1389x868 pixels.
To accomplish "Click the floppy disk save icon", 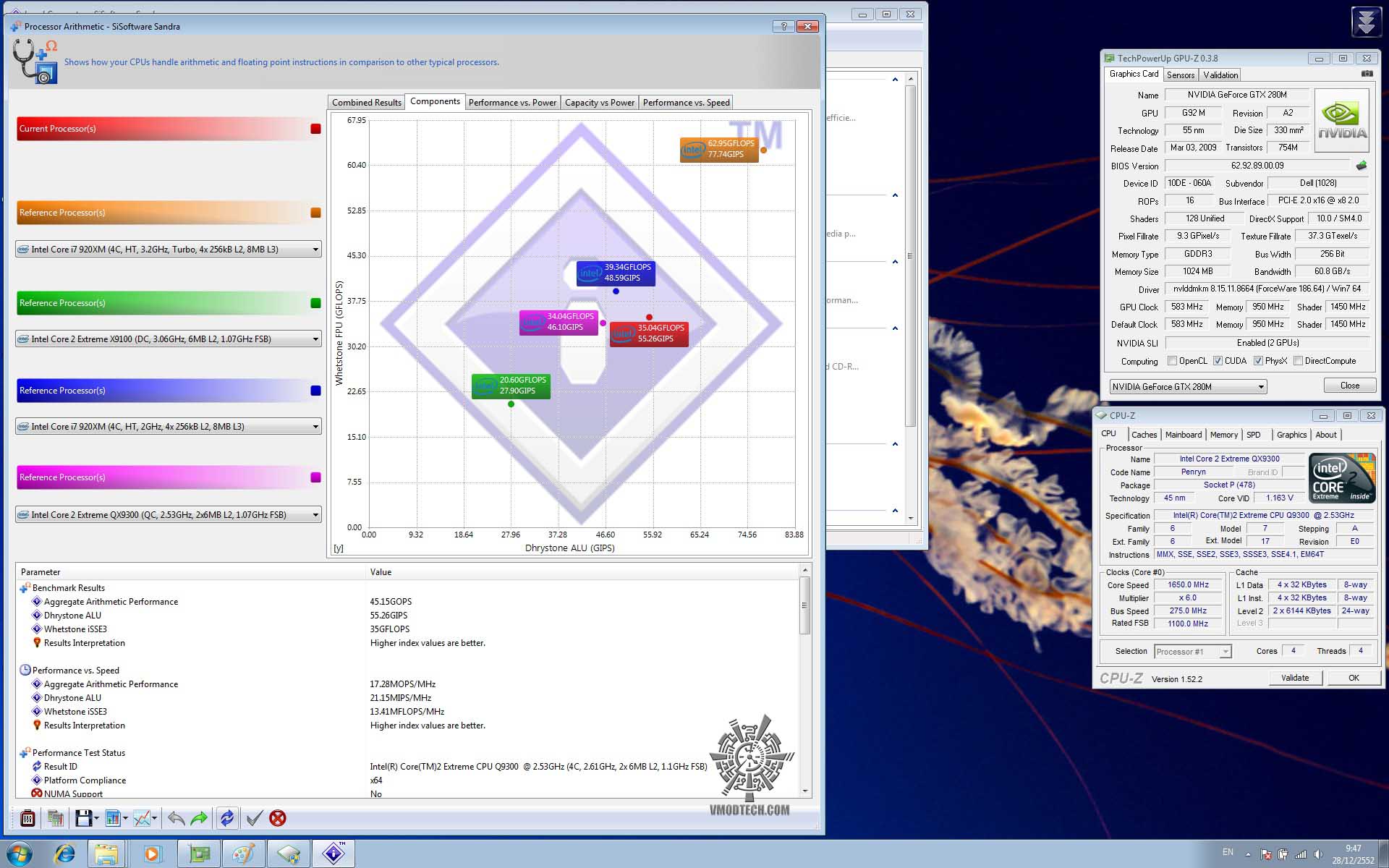I will pyautogui.click(x=84, y=818).
